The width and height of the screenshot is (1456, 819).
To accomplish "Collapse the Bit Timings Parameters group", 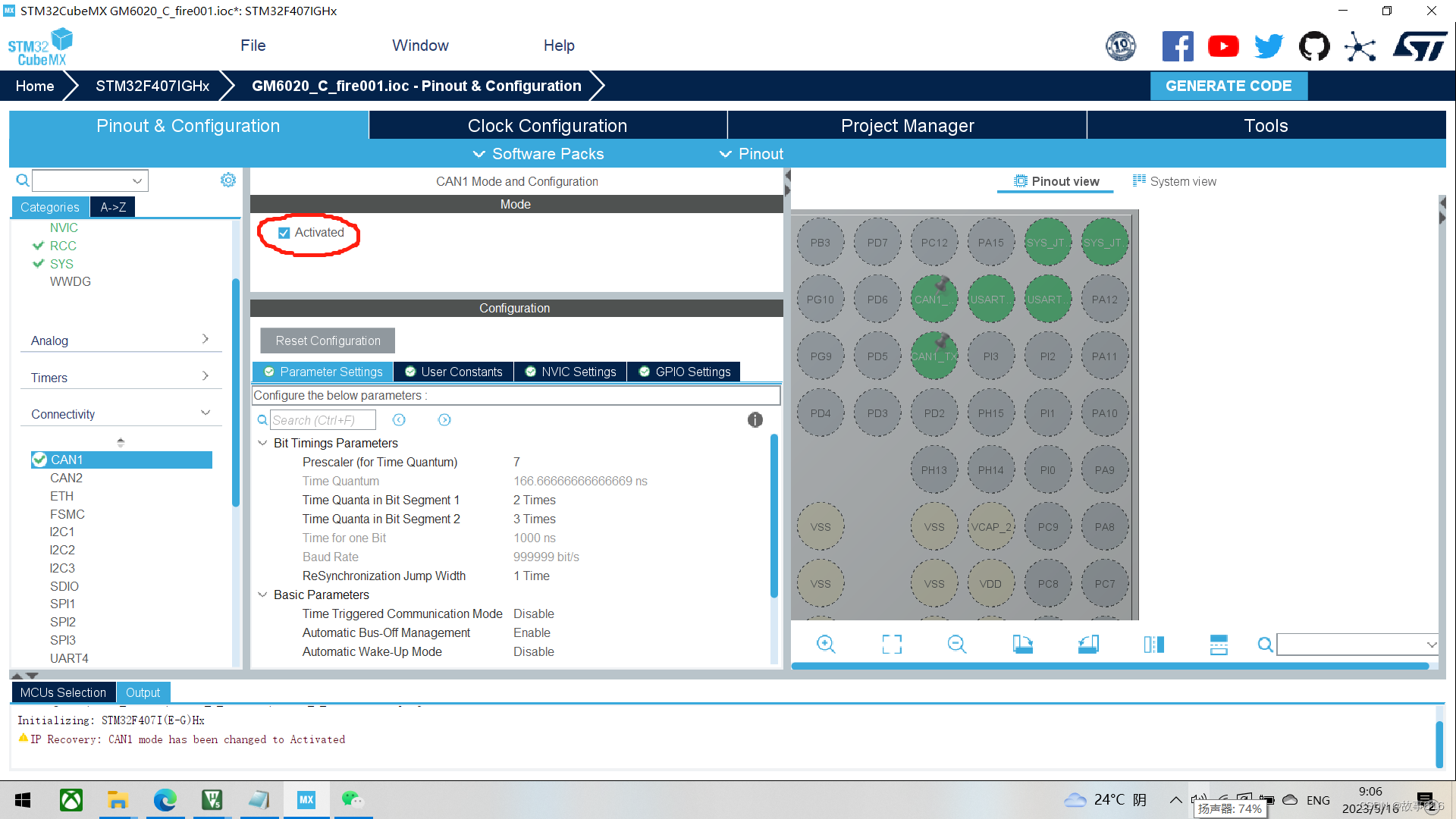I will coord(262,443).
